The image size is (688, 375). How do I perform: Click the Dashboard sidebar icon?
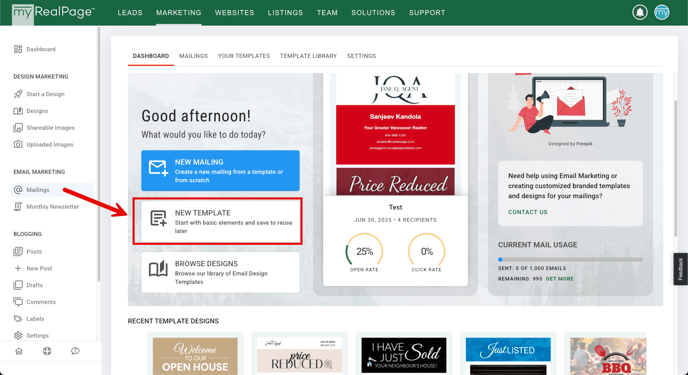(x=18, y=49)
